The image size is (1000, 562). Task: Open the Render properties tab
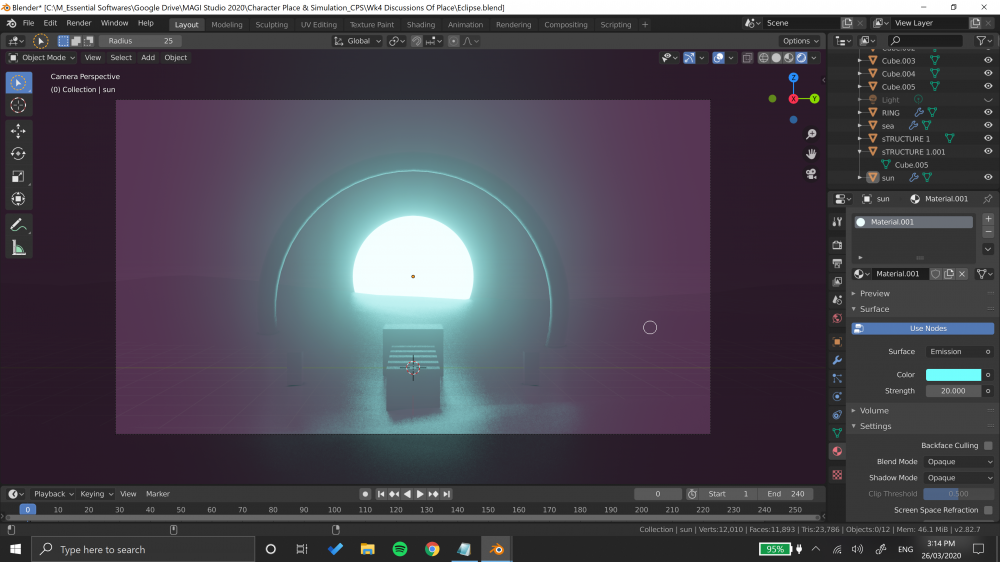point(837,245)
